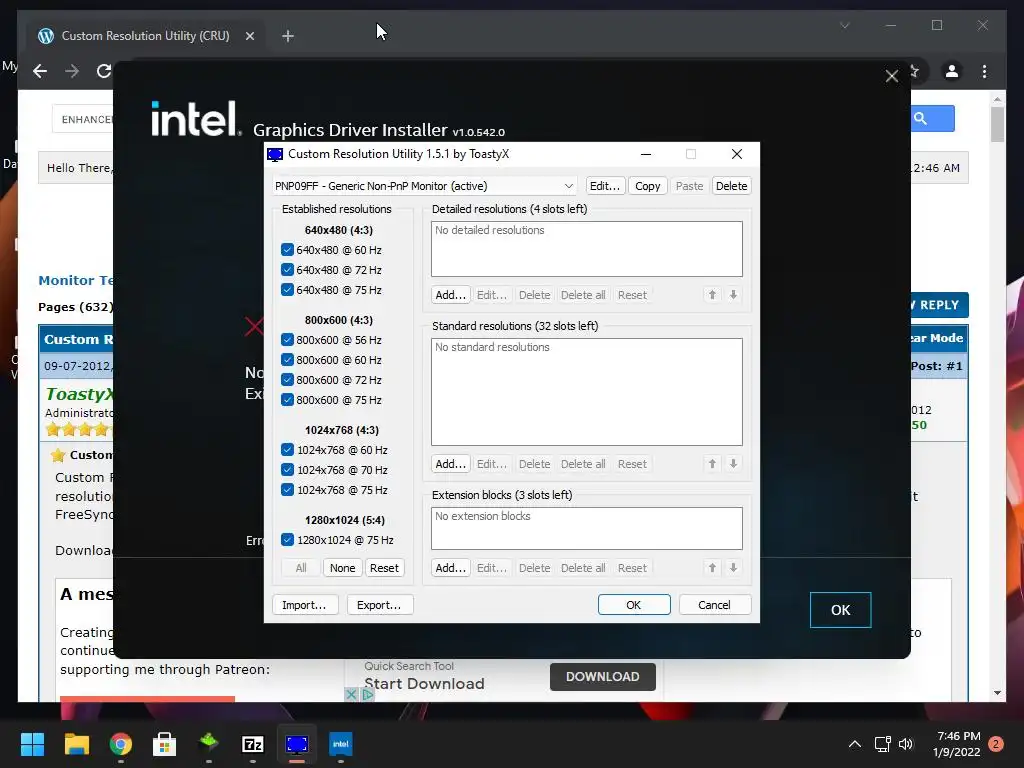Viewport: 1024px width, 768px height.
Task: Open the green-block app icon on taskbar
Action: [208, 743]
